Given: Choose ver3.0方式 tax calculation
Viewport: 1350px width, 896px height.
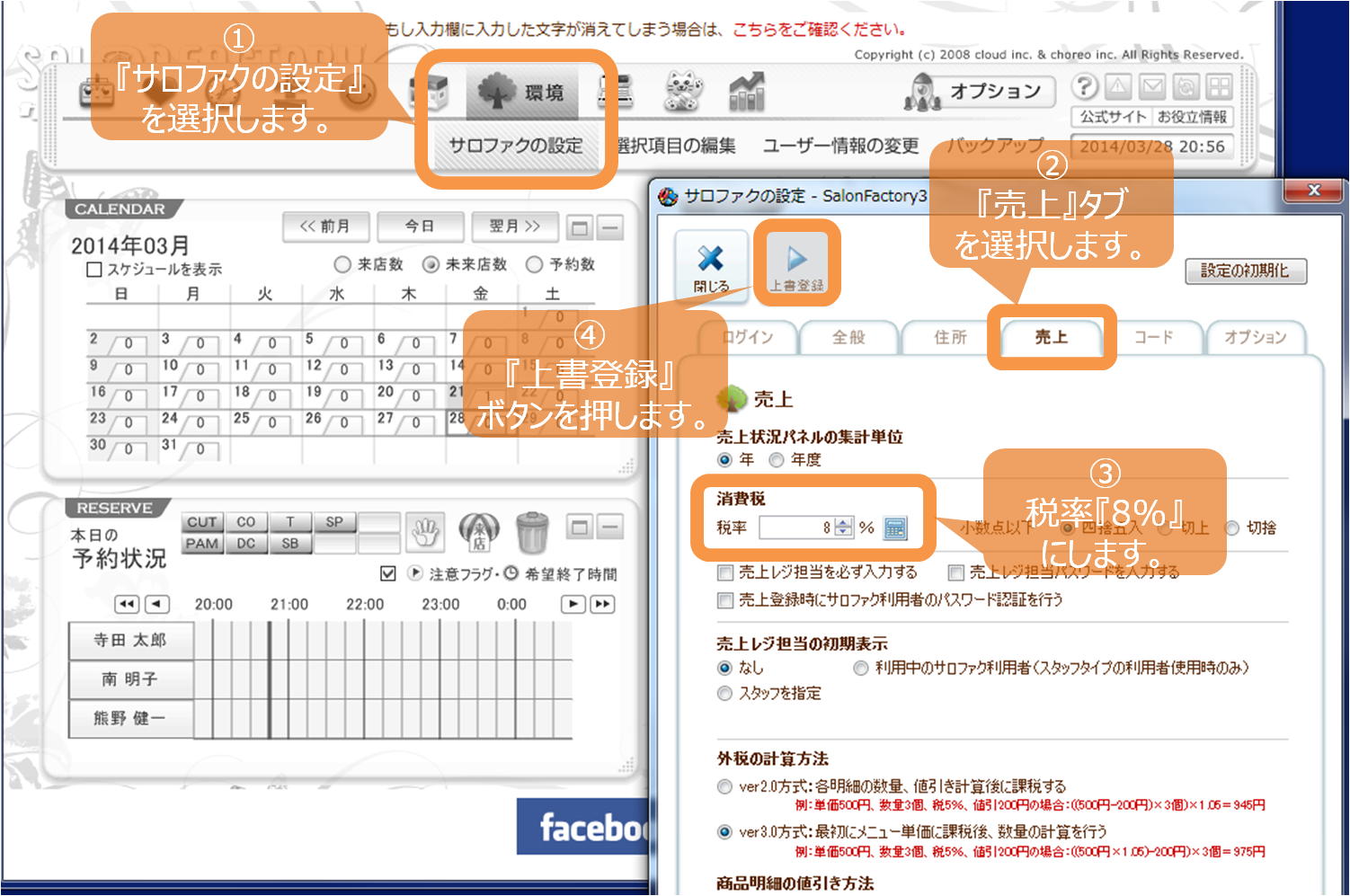Looking at the screenshot, I should (724, 832).
